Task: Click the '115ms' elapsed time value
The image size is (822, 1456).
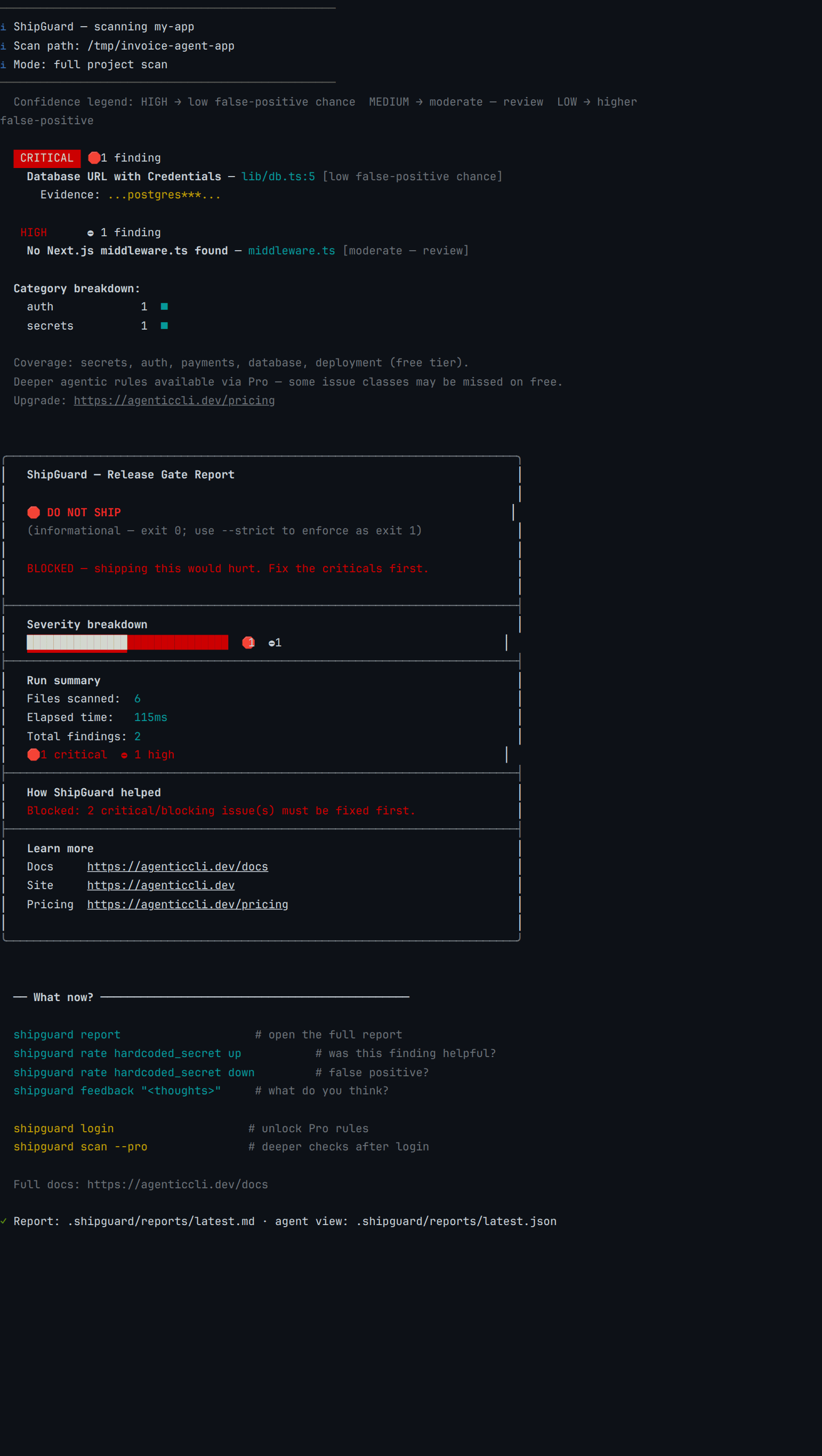Action: [x=150, y=717]
